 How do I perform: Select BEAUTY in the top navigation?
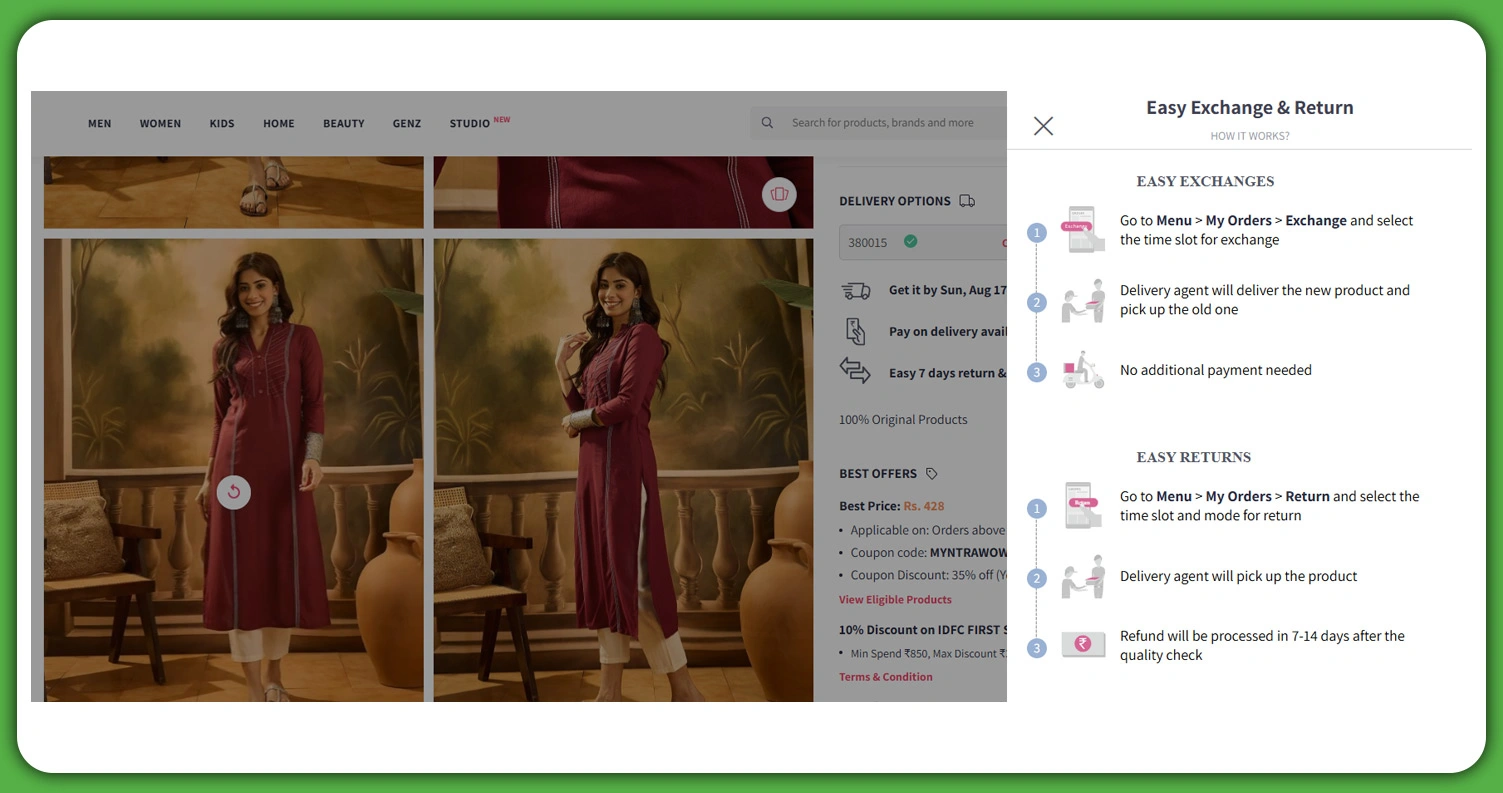343,123
